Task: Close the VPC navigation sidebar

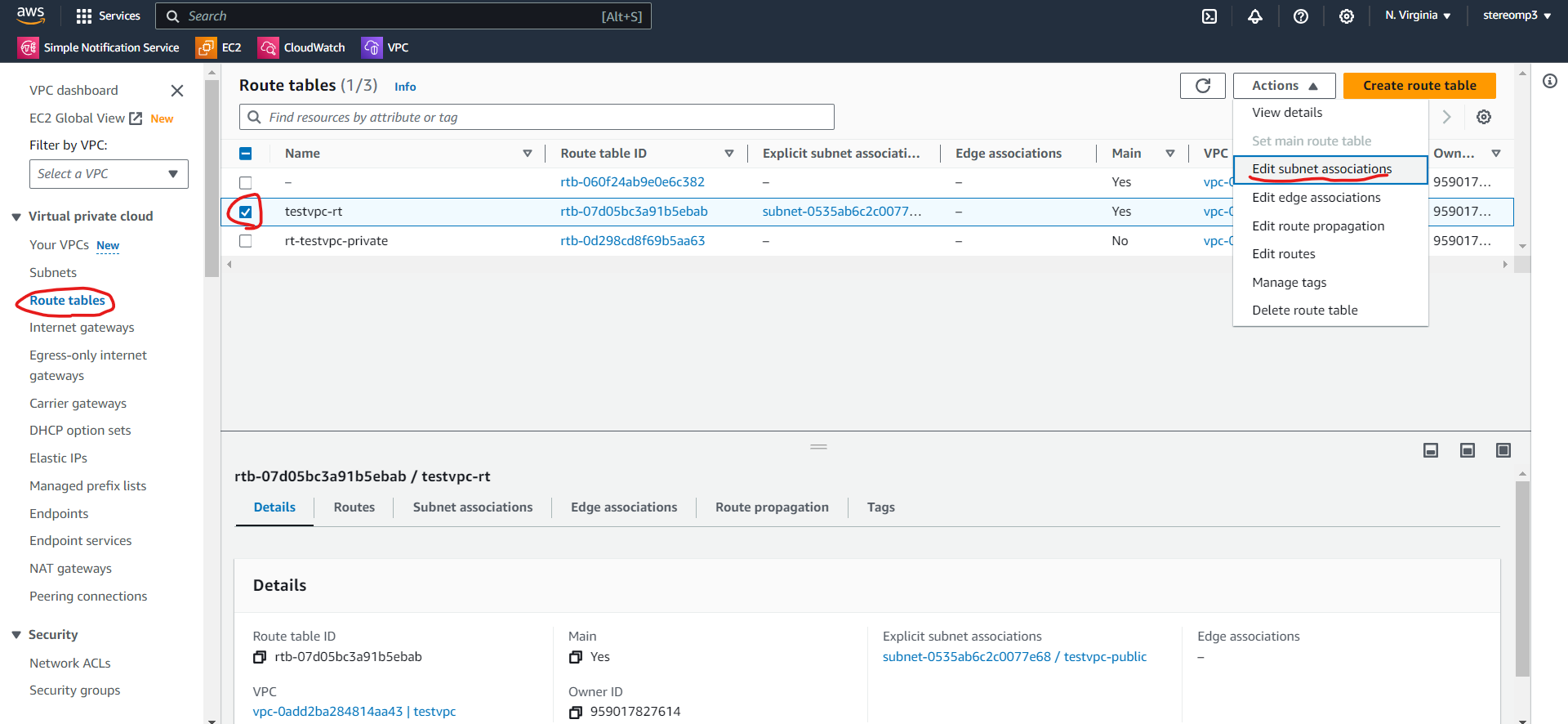Action: (176, 91)
